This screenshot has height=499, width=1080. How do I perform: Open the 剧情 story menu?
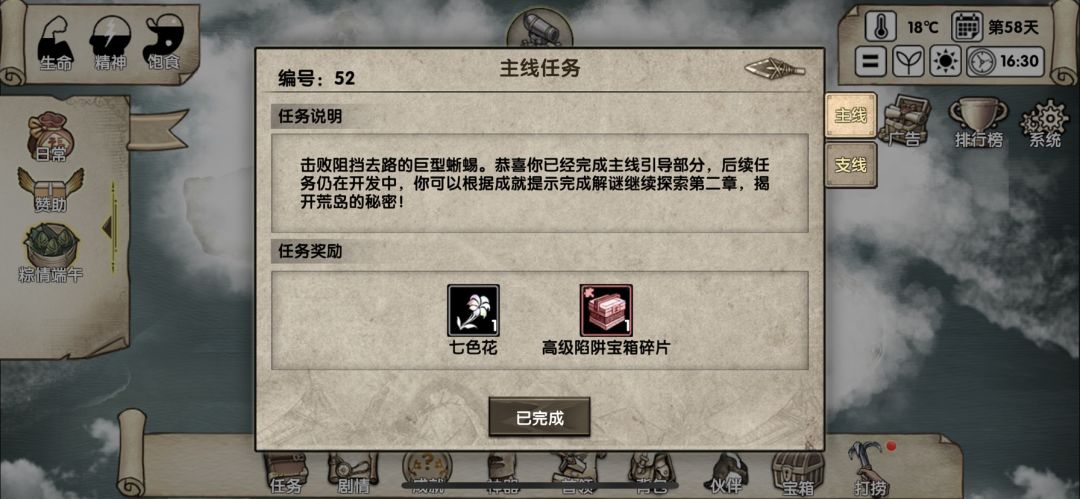point(353,474)
